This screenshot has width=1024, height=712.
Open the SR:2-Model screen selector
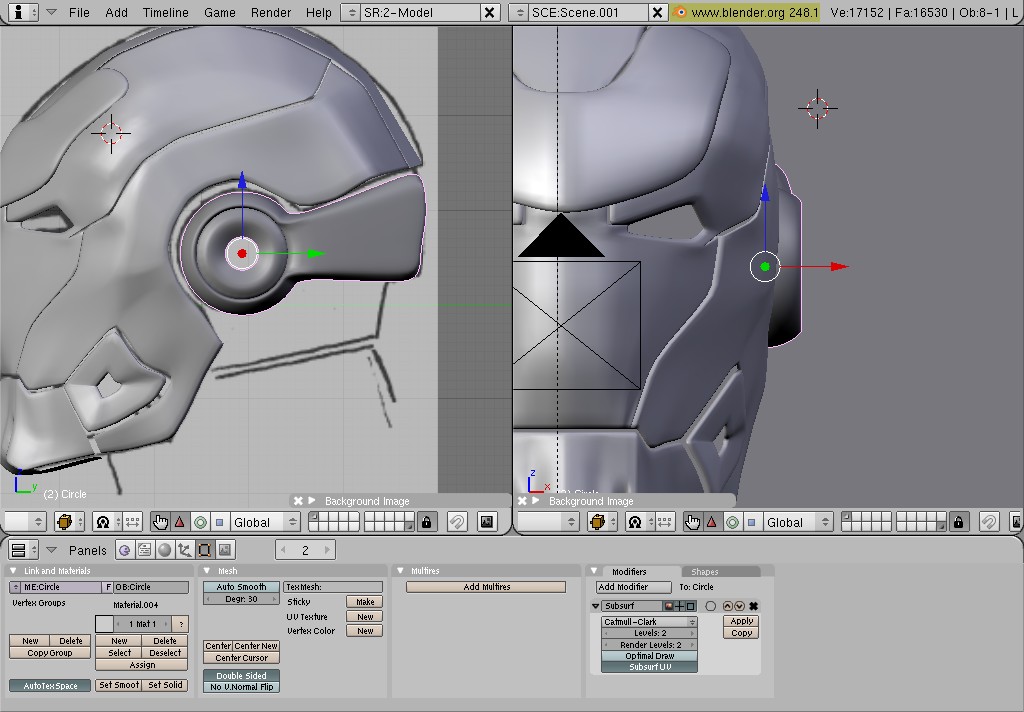(351, 12)
